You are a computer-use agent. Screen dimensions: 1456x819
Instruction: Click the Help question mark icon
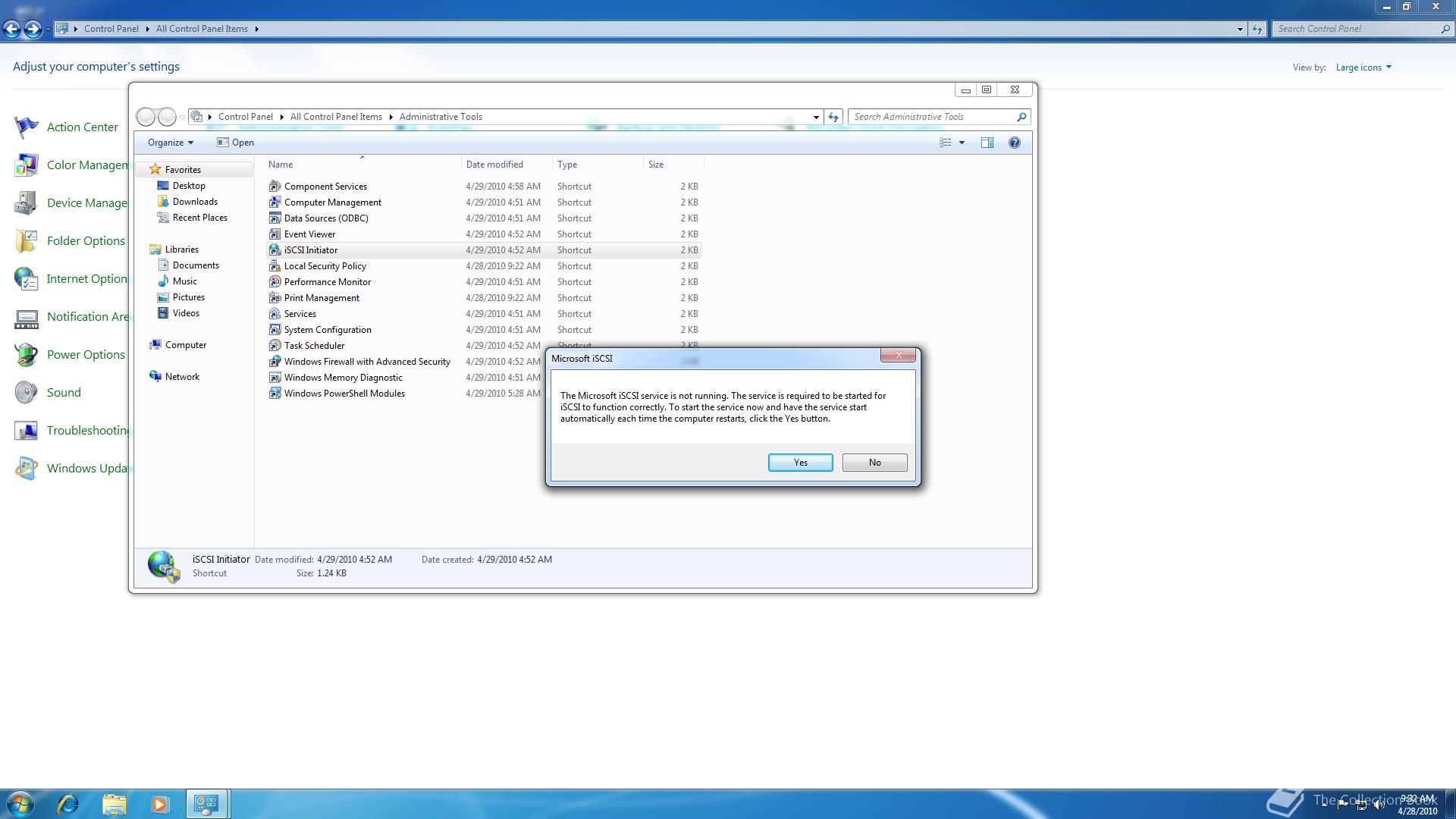1014,143
